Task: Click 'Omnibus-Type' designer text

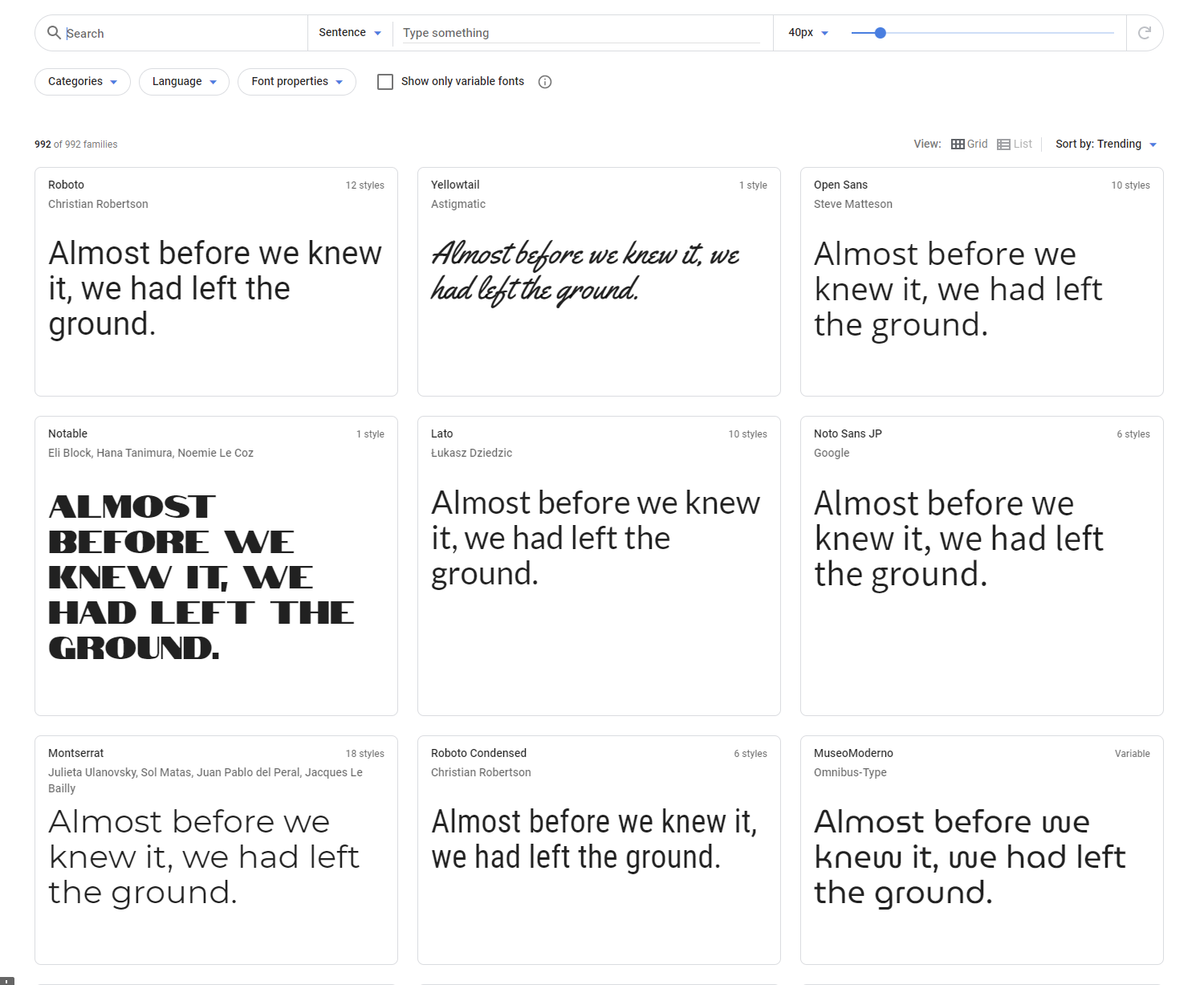Action: coord(850,773)
